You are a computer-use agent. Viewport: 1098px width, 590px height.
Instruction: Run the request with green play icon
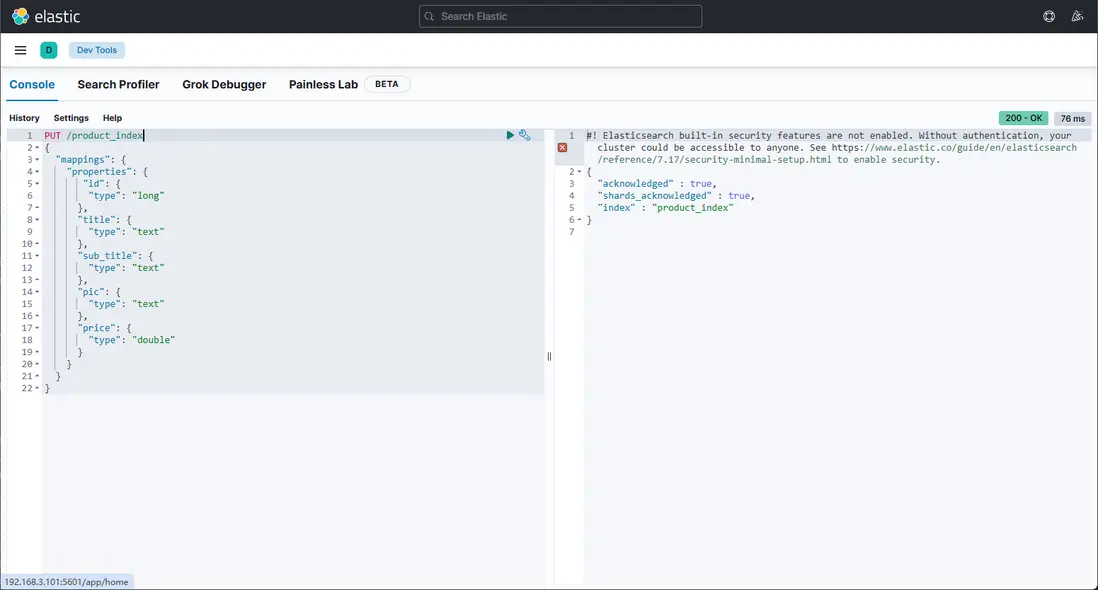pyautogui.click(x=510, y=135)
